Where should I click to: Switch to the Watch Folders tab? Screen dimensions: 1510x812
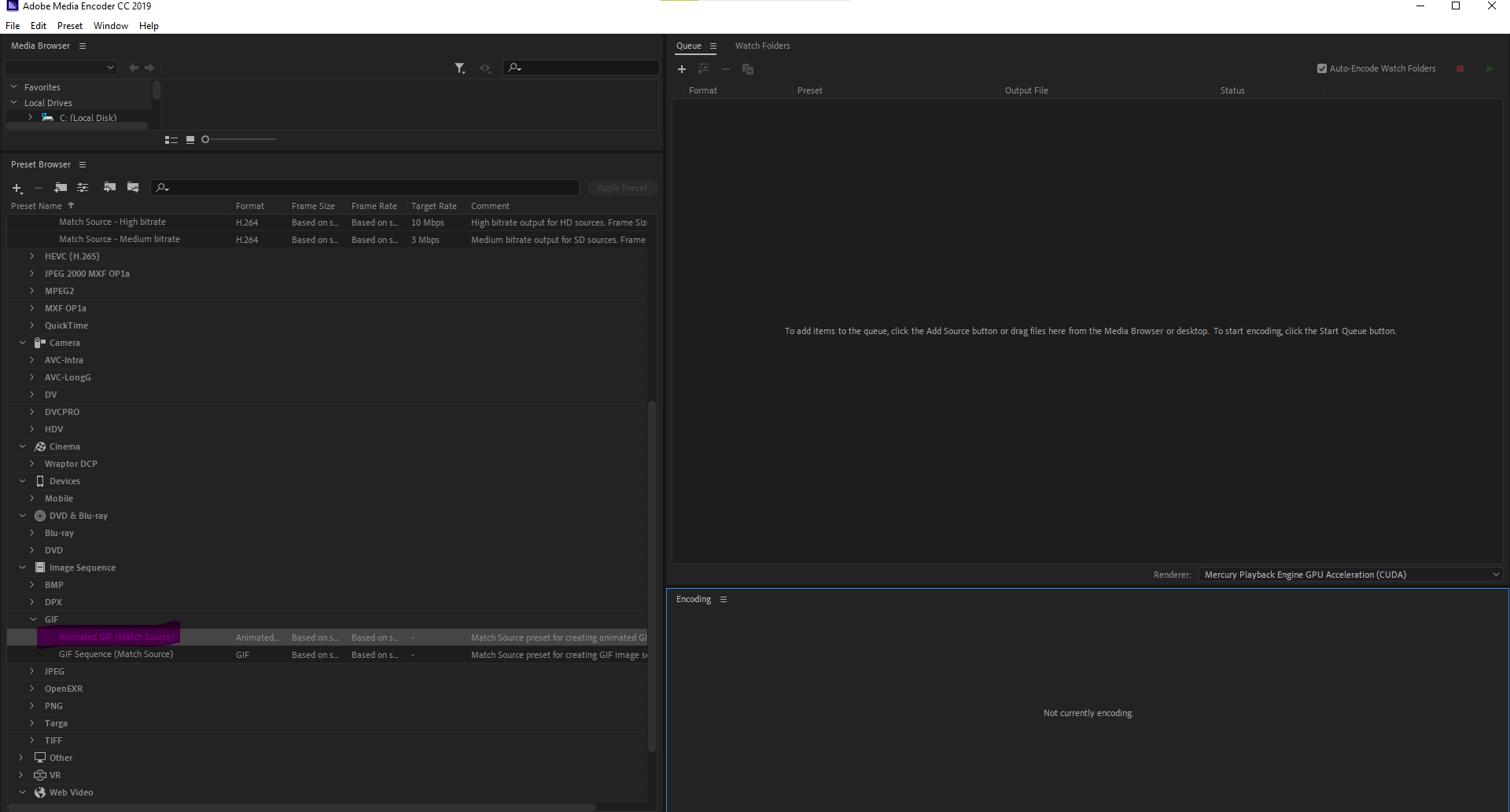point(763,46)
